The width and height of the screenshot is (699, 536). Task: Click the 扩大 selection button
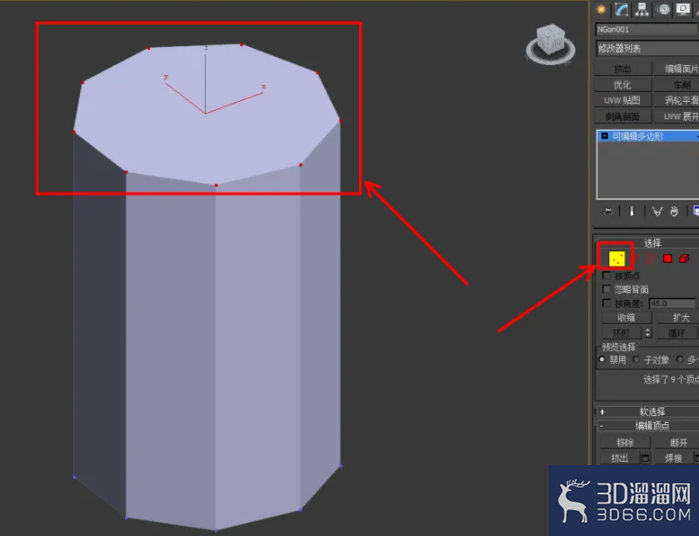[678, 317]
